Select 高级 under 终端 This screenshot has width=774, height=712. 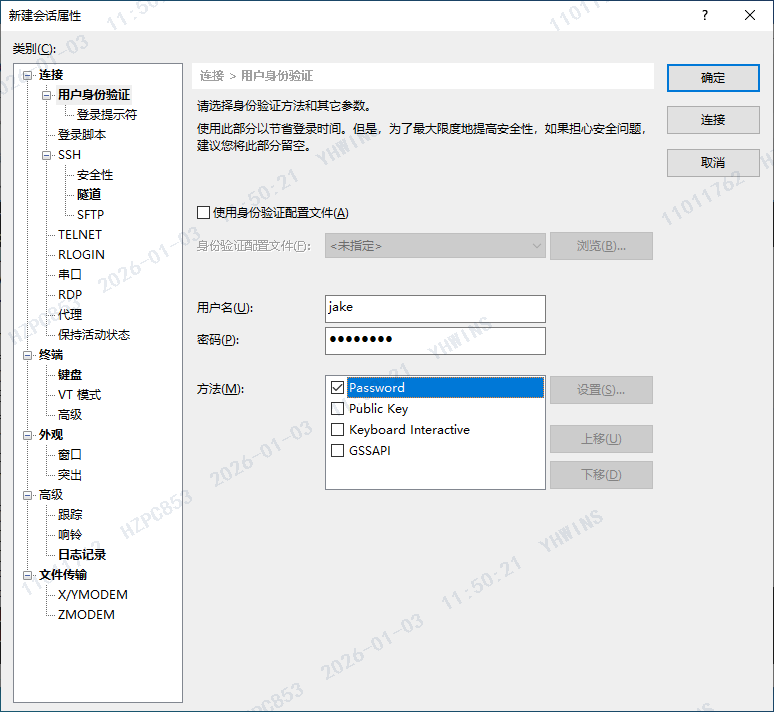tap(70, 415)
